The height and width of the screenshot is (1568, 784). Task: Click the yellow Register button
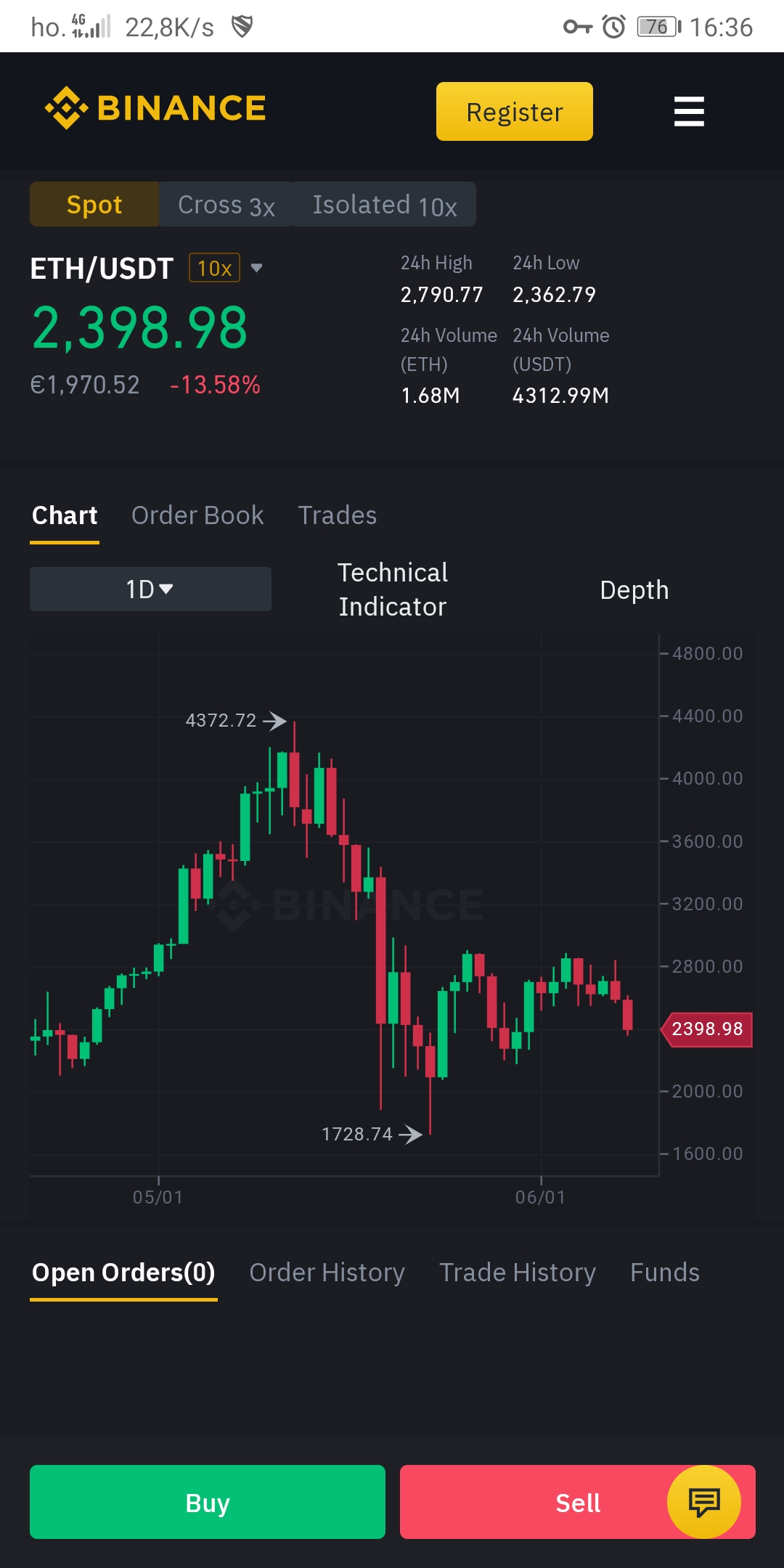tap(515, 111)
